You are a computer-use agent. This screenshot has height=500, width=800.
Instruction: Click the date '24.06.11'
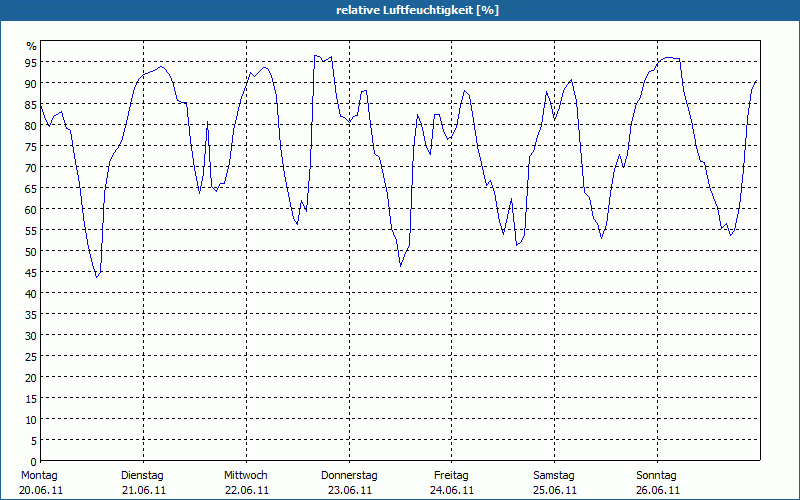coord(452,491)
